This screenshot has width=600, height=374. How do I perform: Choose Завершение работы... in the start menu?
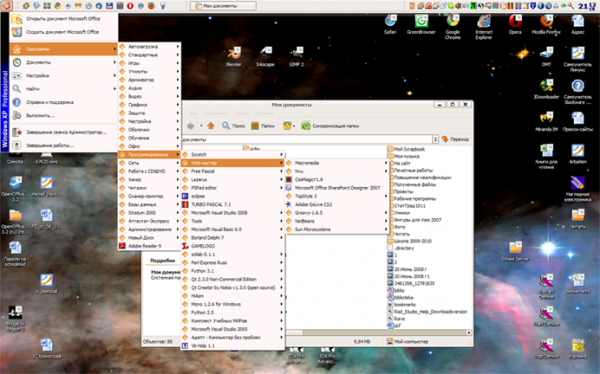pyautogui.click(x=64, y=145)
